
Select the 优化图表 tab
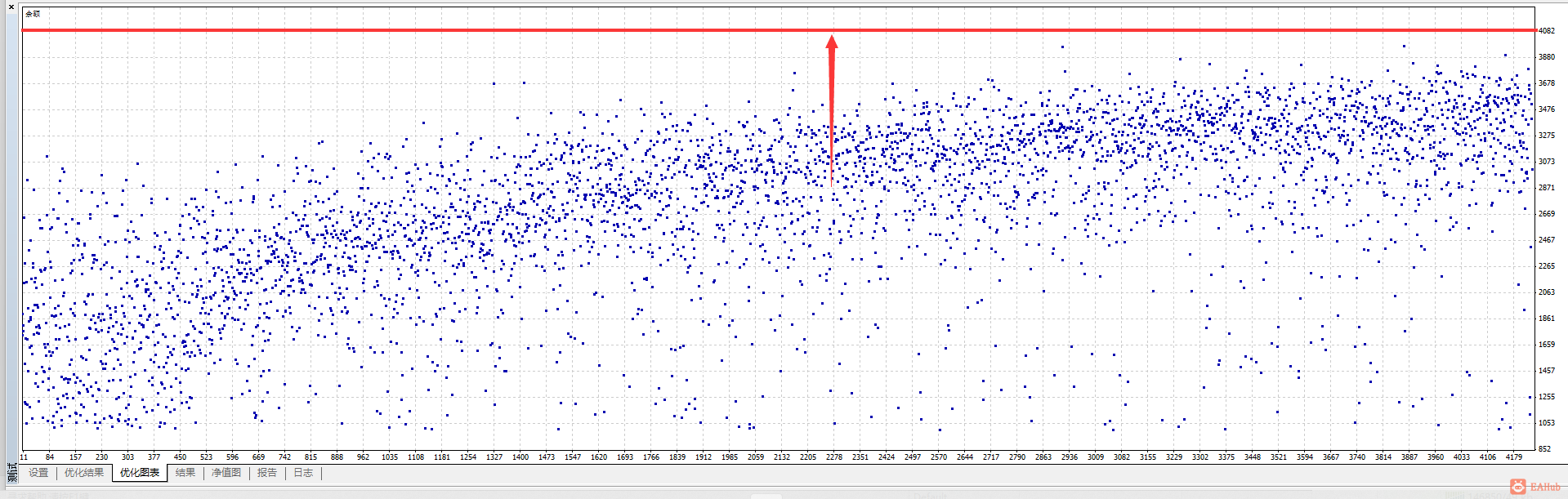(x=140, y=473)
